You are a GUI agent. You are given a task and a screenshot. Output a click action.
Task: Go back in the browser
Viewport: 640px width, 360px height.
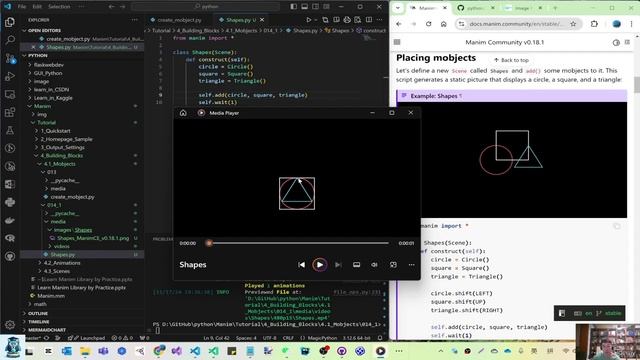pyautogui.click(x=399, y=24)
